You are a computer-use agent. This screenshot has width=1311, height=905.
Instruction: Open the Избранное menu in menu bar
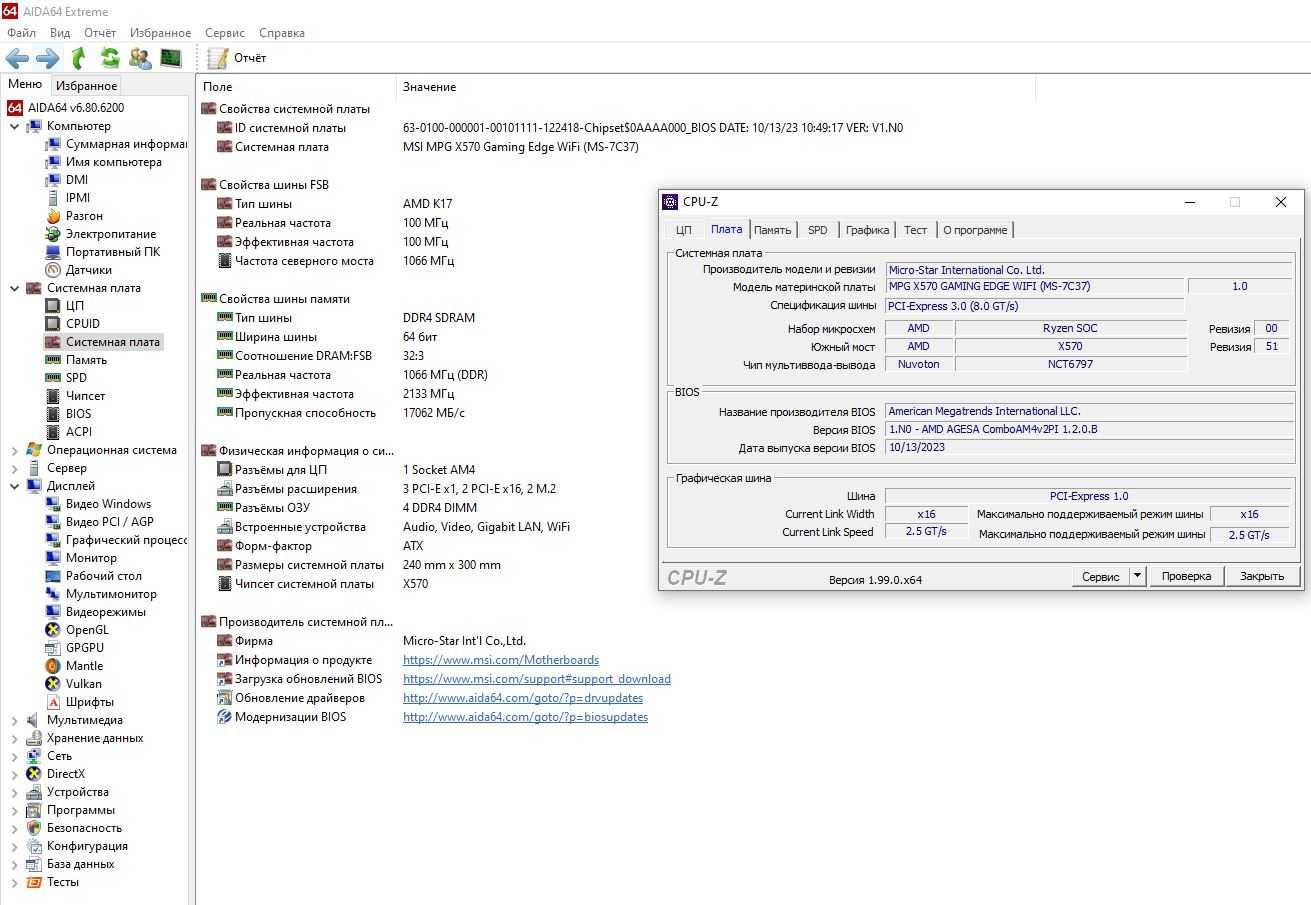click(x=160, y=33)
